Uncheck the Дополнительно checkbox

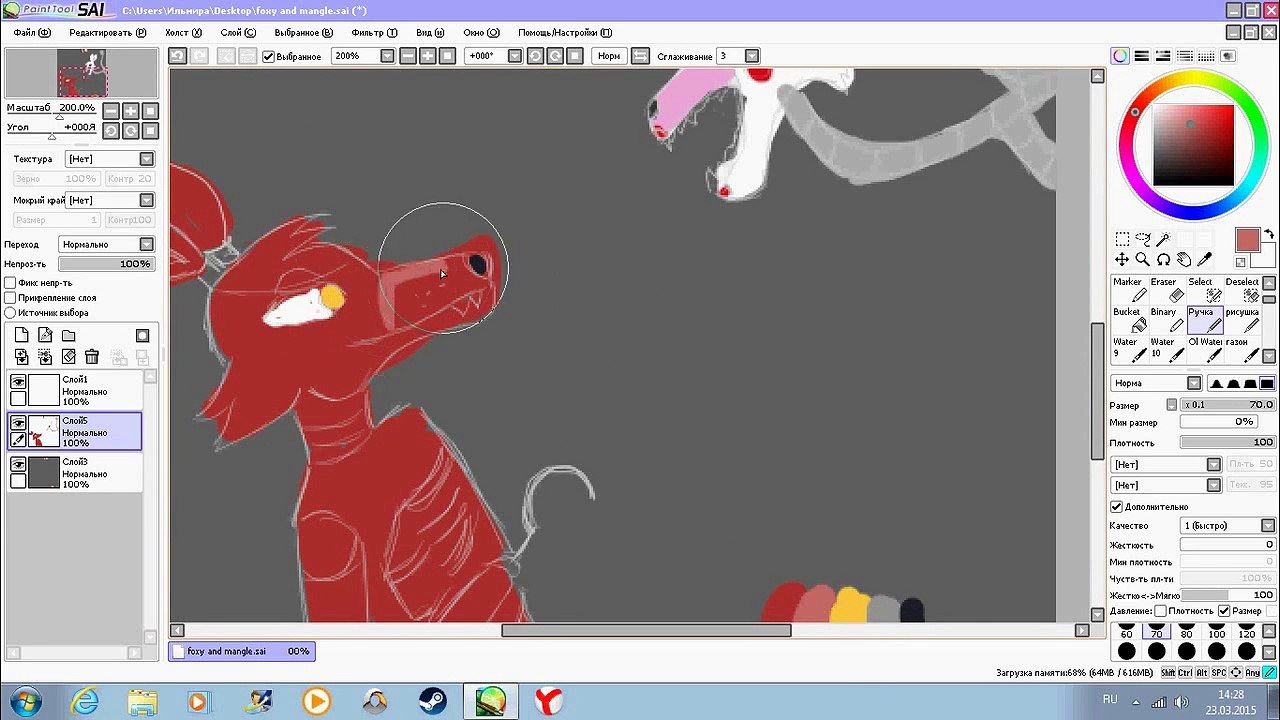coord(1116,507)
